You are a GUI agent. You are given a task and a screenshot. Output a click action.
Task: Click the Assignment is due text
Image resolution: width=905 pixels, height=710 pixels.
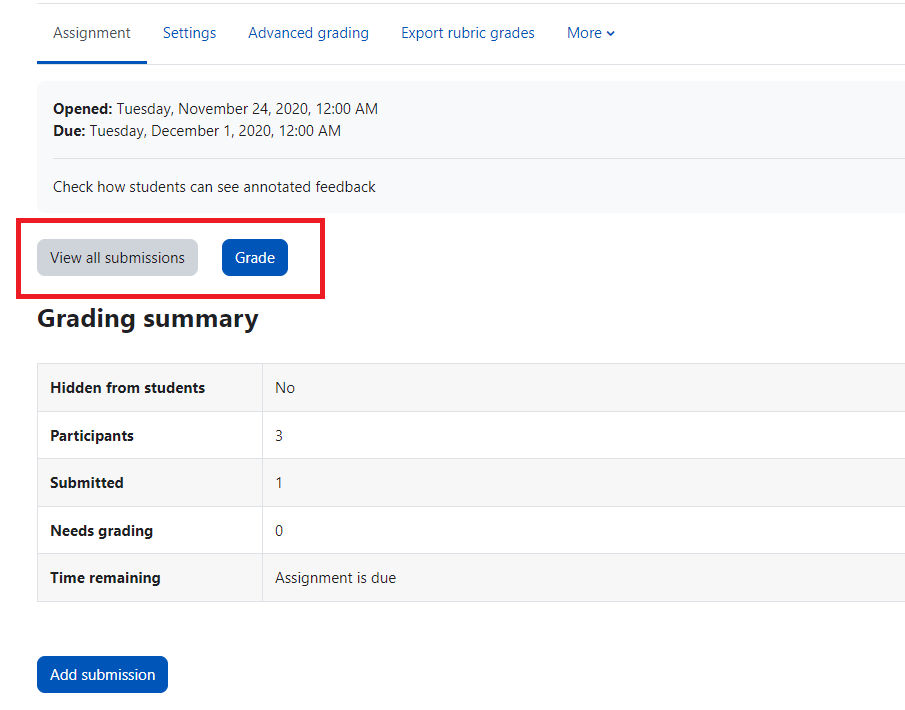(x=334, y=577)
